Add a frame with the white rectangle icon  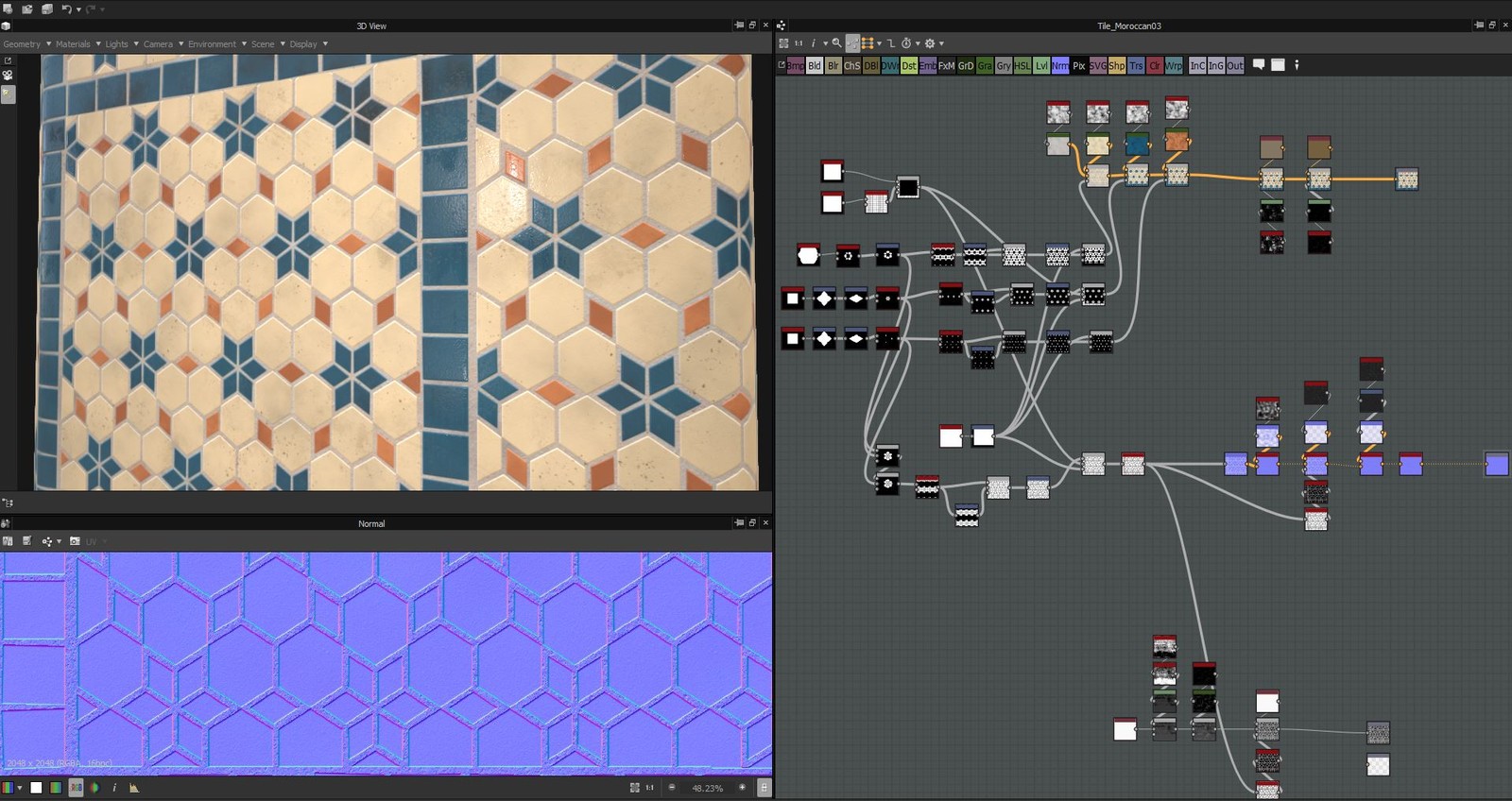[x=1278, y=65]
